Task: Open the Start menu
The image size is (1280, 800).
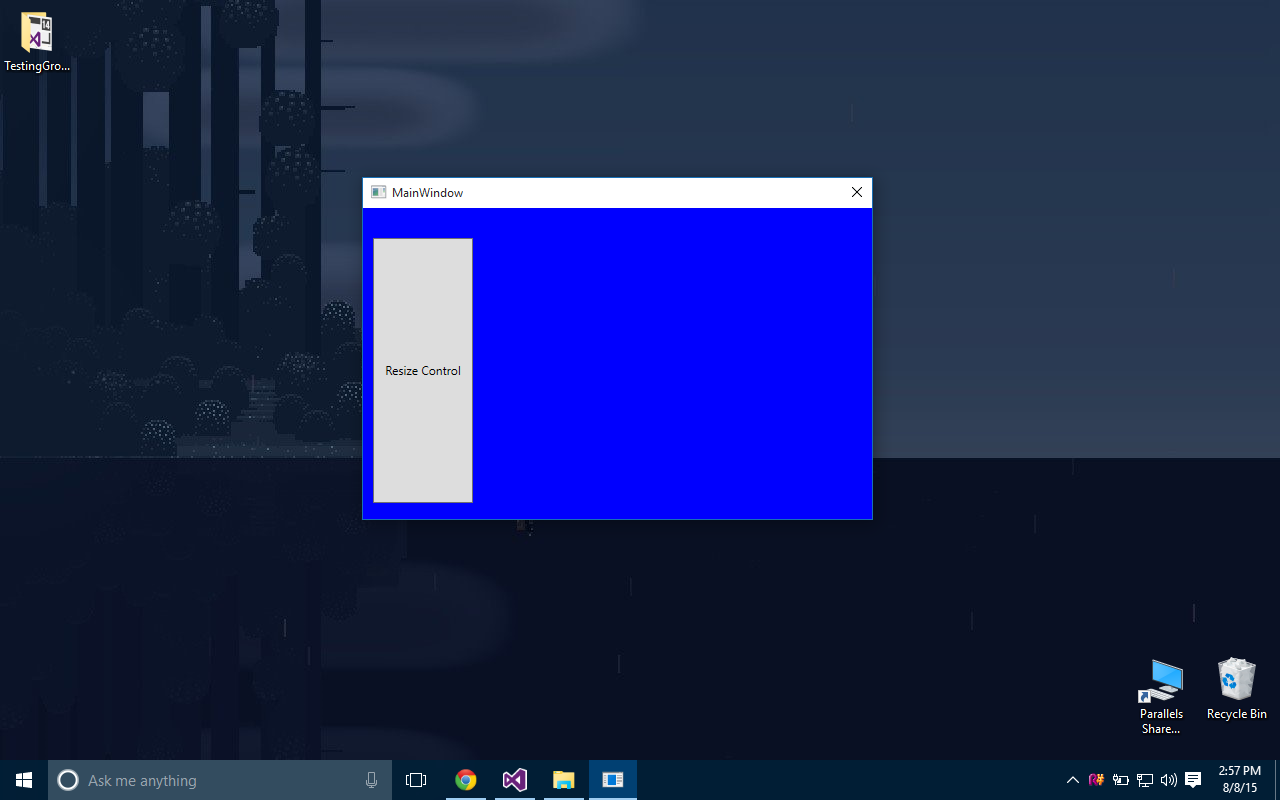Action: pos(22,780)
